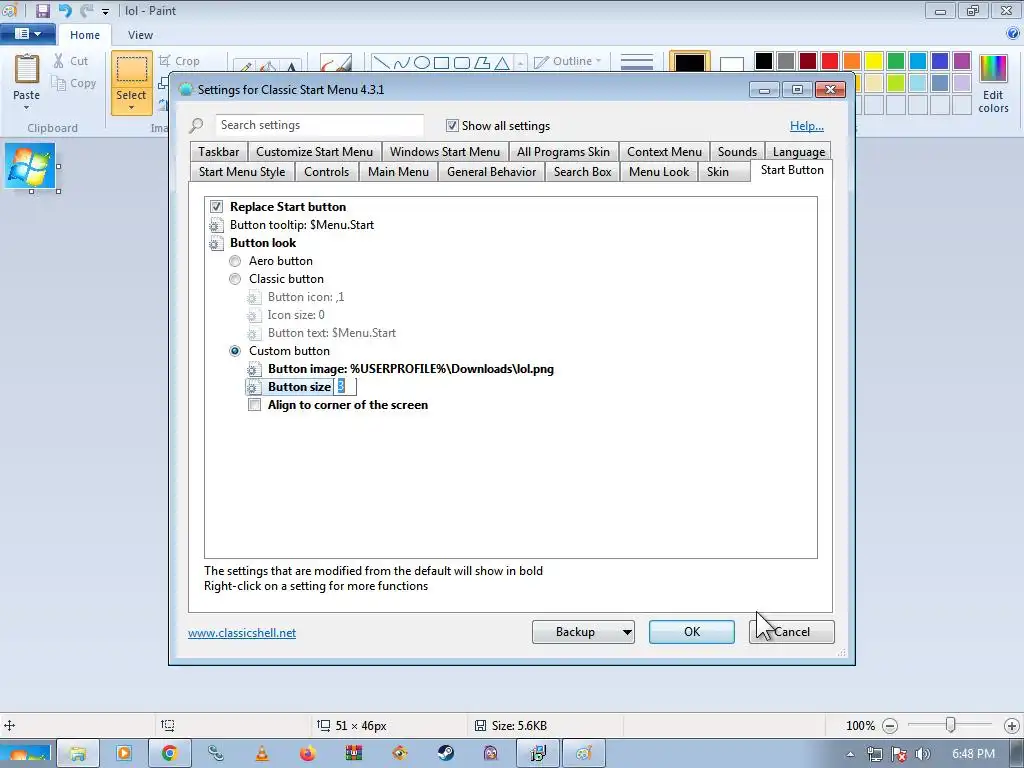Click the magnifier icon beside Search settings
The image size is (1024, 768).
click(x=196, y=125)
